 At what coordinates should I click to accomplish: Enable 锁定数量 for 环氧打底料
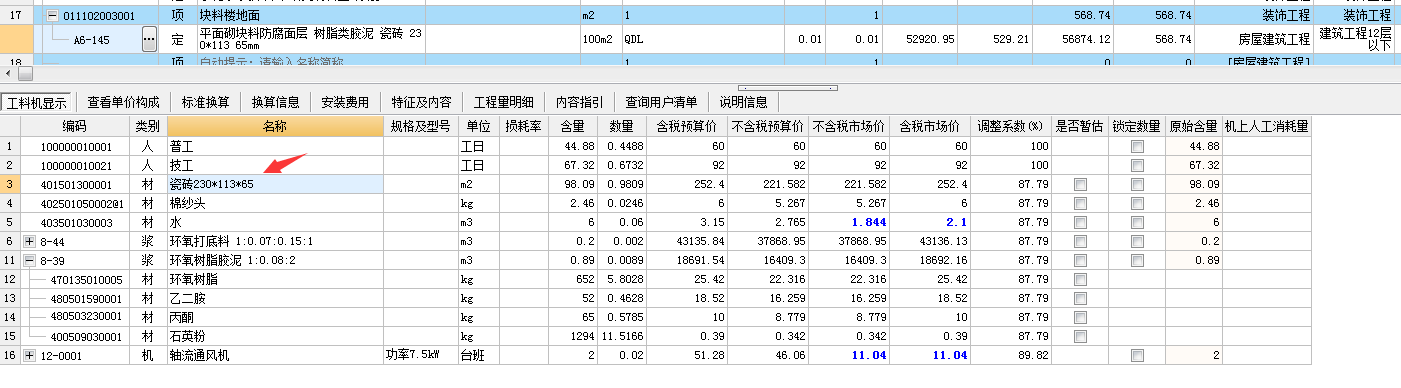[1136, 241]
